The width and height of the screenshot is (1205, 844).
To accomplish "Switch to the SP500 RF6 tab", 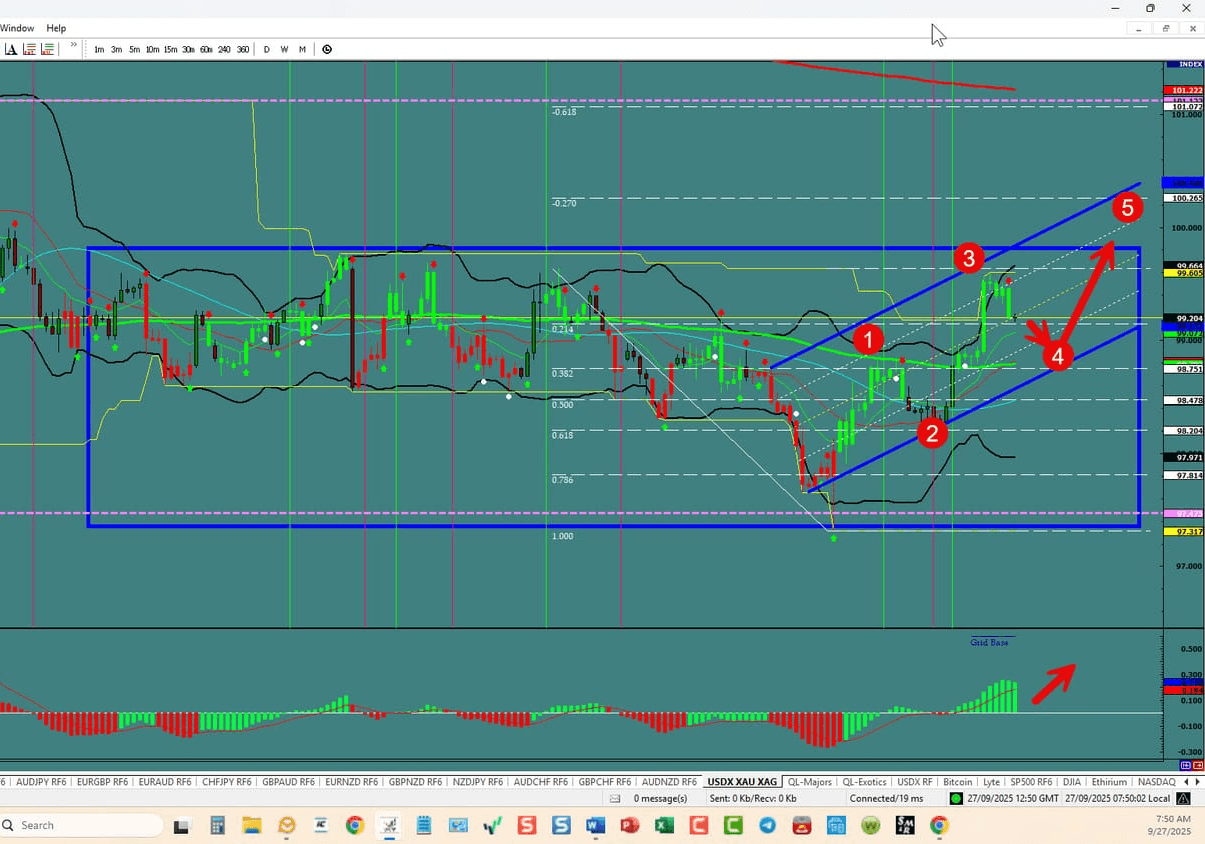I will [x=1032, y=781].
